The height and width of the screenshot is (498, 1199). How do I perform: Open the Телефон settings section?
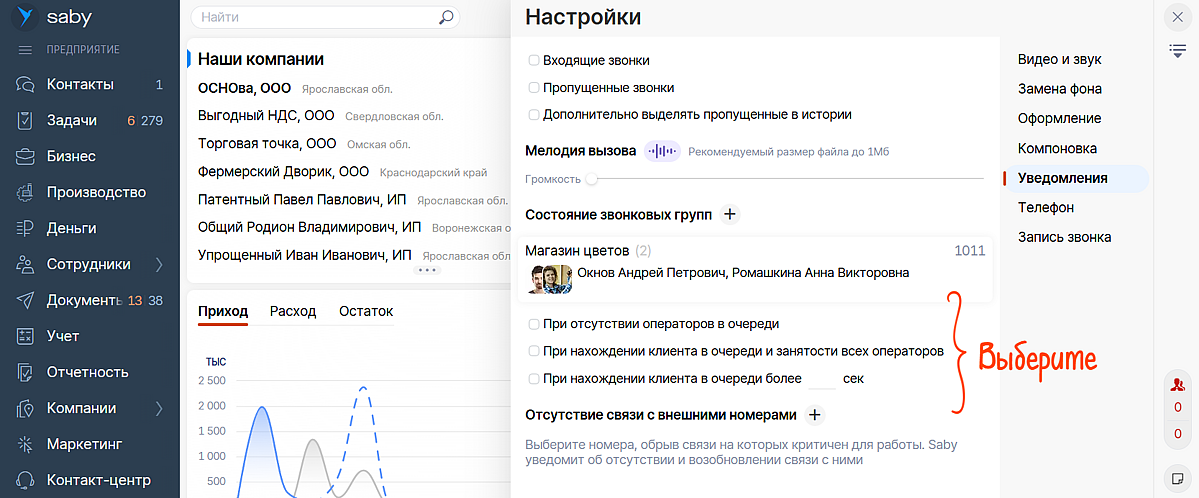[1045, 207]
